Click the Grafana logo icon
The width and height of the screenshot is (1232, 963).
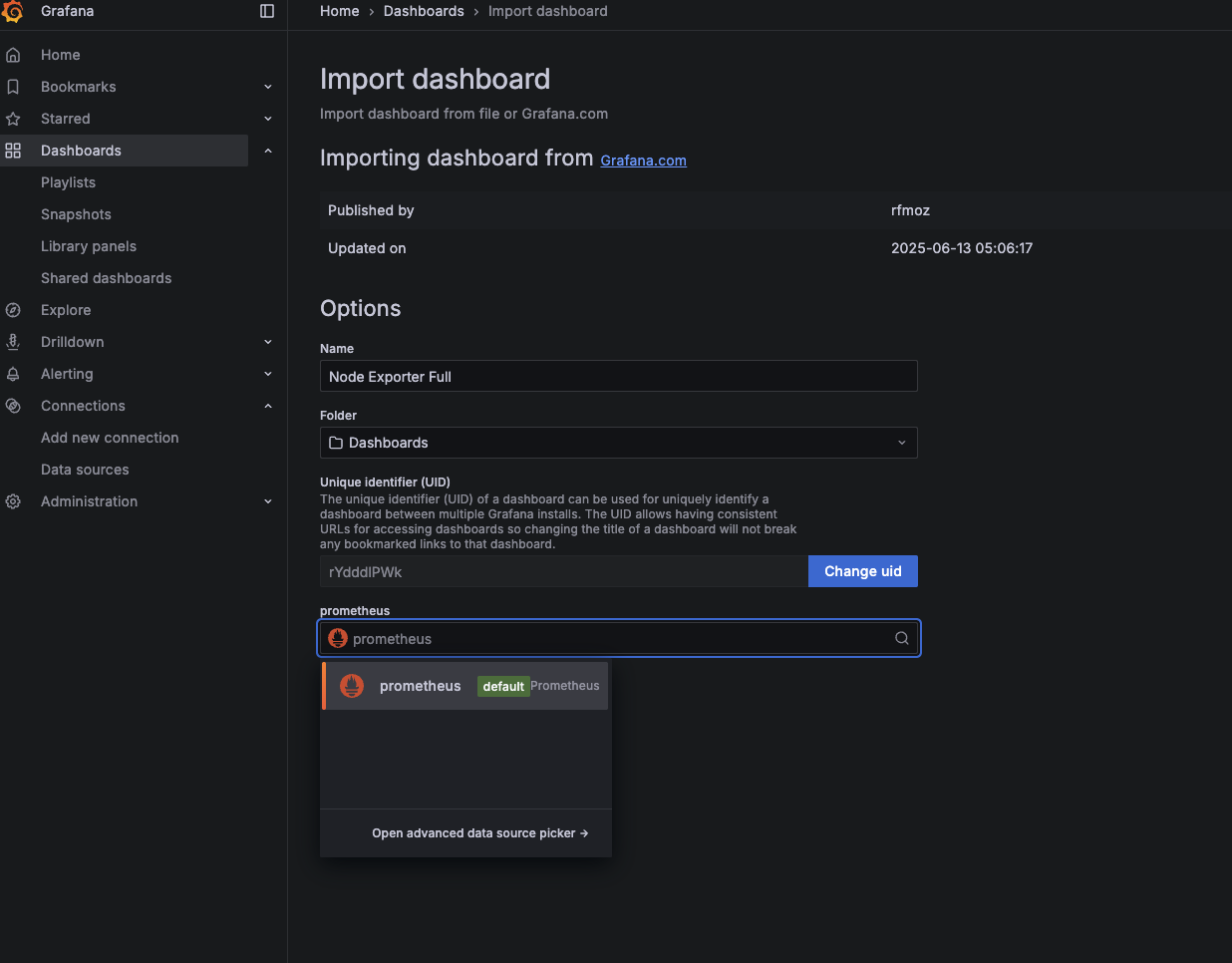tap(13, 11)
